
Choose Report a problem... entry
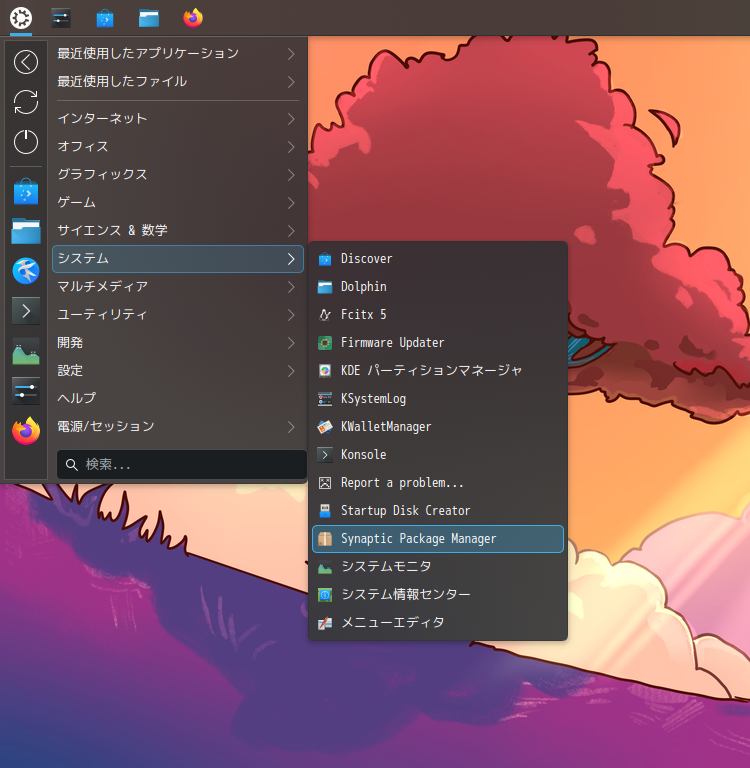(438, 482)
